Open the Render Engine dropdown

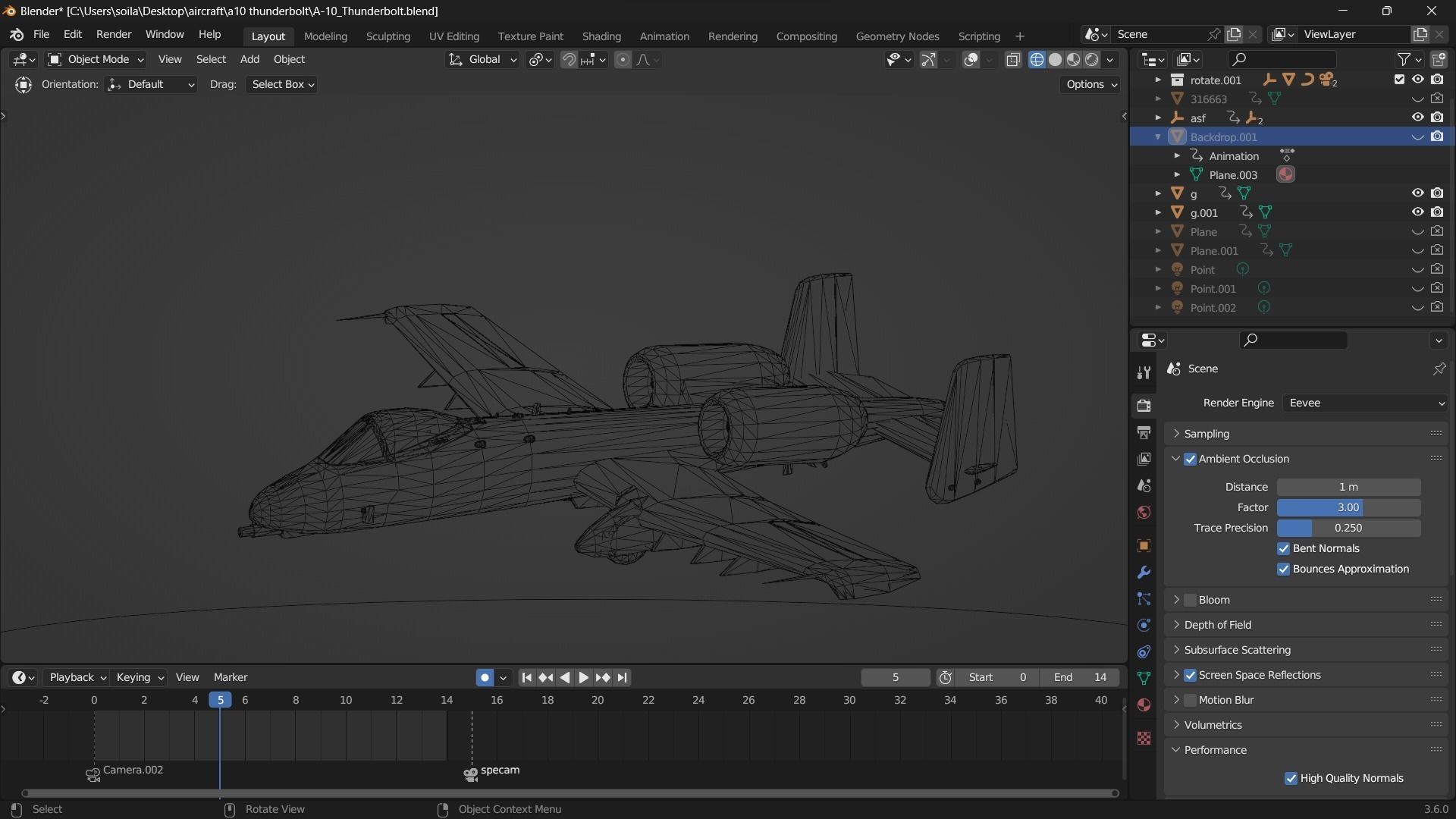coord(1365,403)
